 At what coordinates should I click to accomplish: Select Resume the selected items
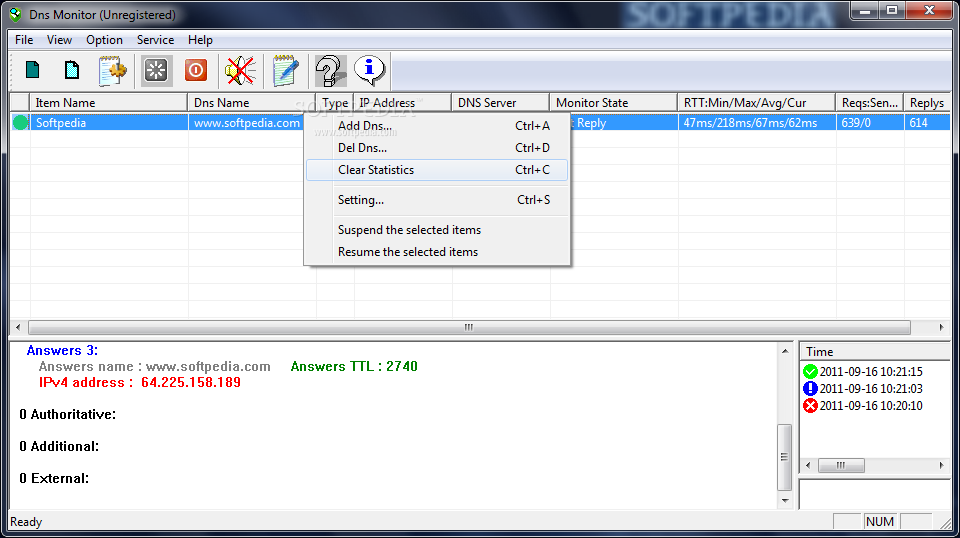point(437,252)
